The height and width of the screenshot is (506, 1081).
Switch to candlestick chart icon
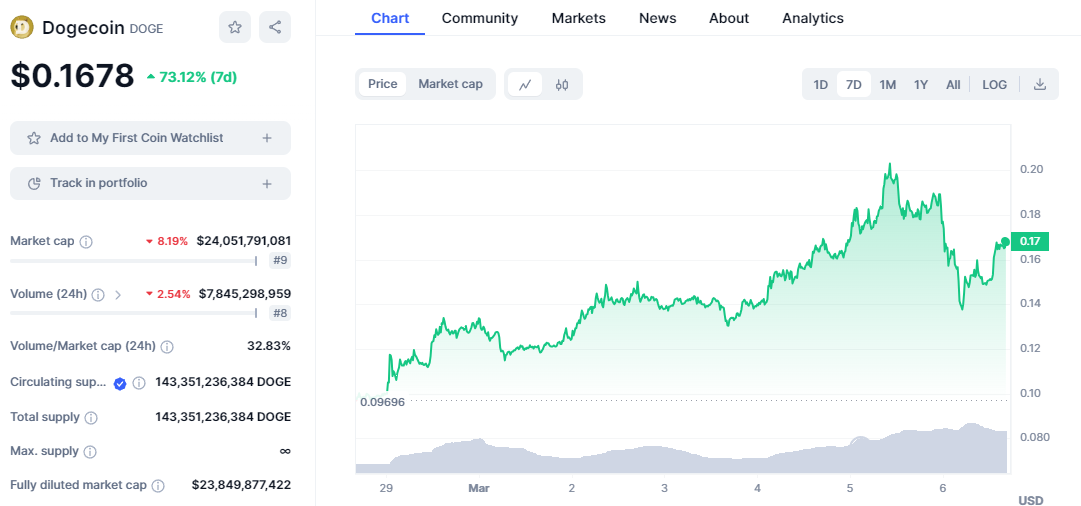(x=562, y=85)
